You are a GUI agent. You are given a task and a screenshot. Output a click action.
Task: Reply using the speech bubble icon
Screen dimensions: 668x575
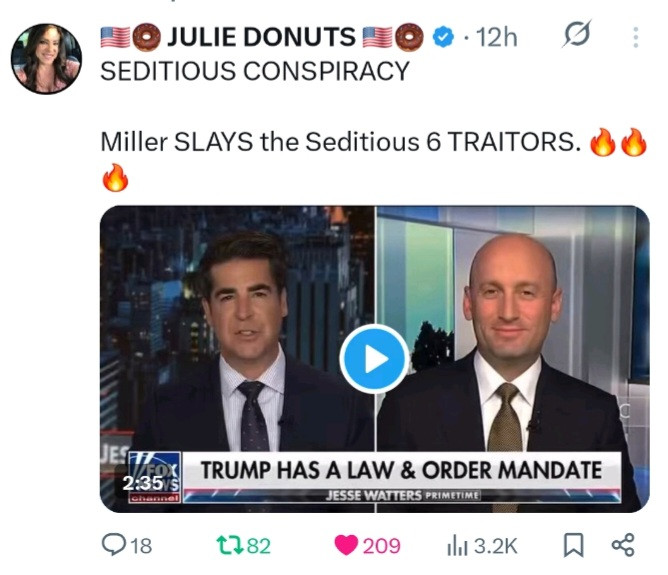113,545
